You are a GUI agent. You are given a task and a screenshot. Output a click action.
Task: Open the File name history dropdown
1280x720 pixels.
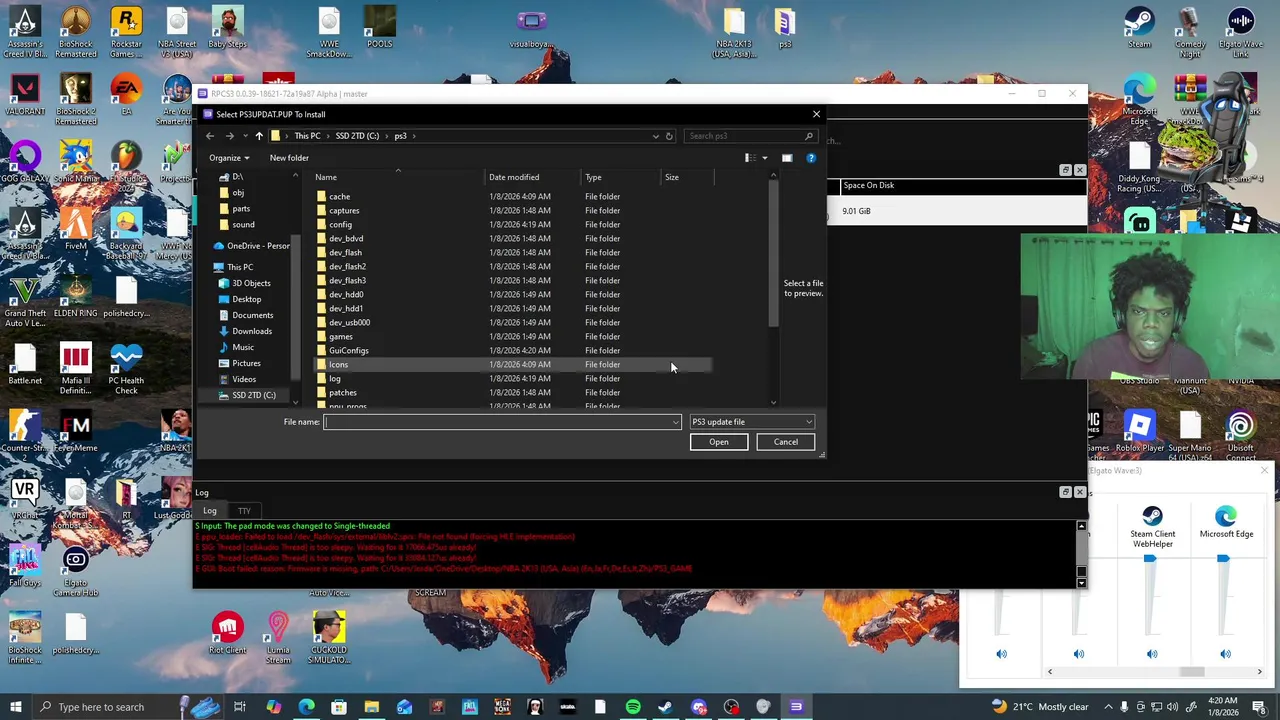click(x=676, y=422)
